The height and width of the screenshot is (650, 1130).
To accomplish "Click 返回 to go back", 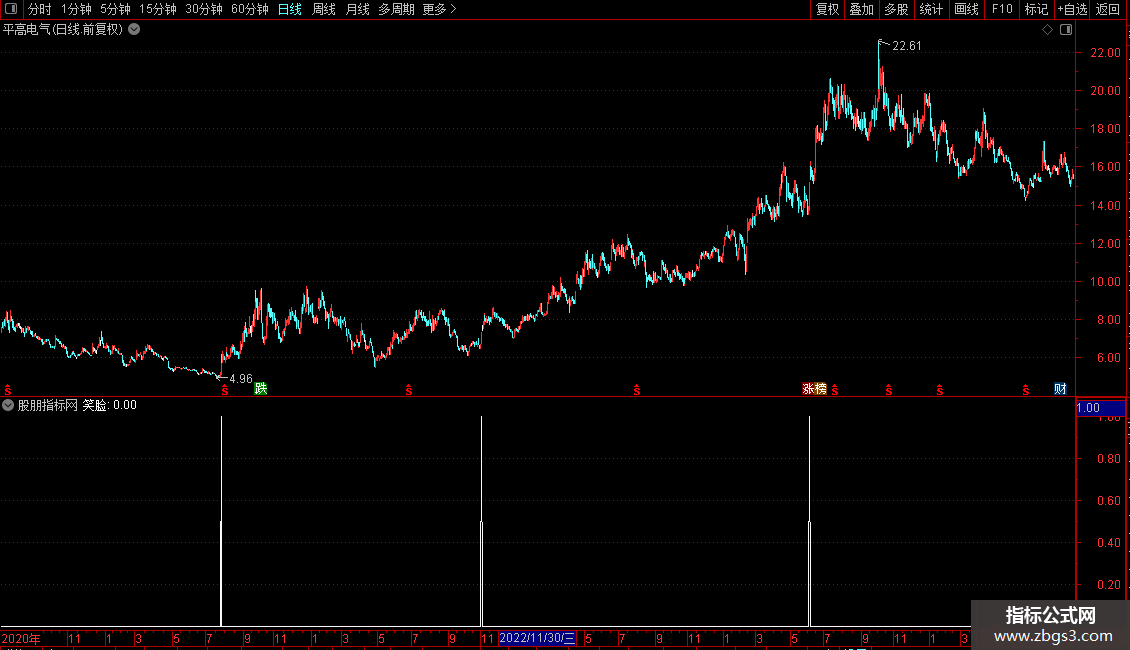I will coord(1108,9).
